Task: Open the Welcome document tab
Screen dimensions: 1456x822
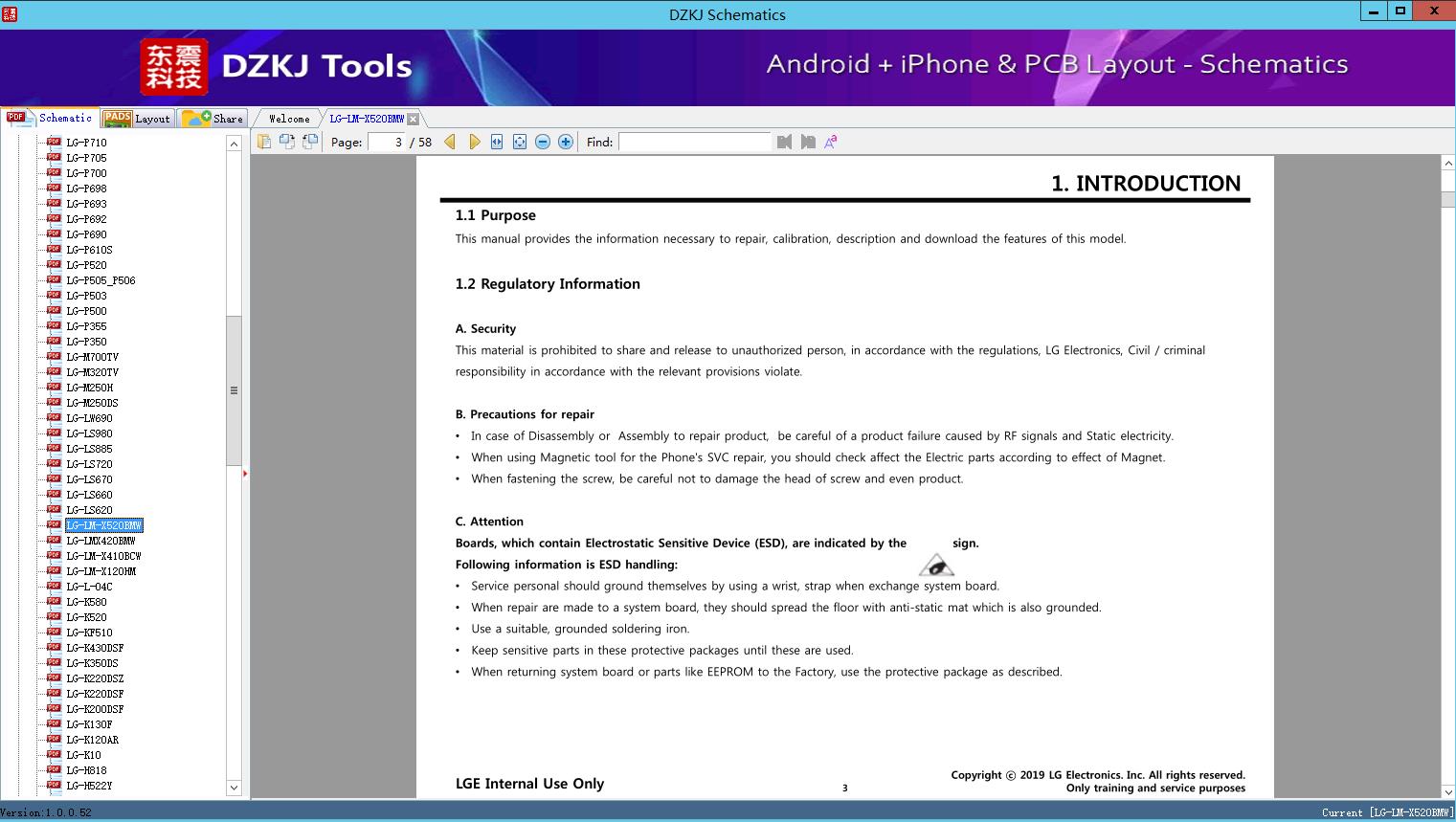Action: point(289,119)
